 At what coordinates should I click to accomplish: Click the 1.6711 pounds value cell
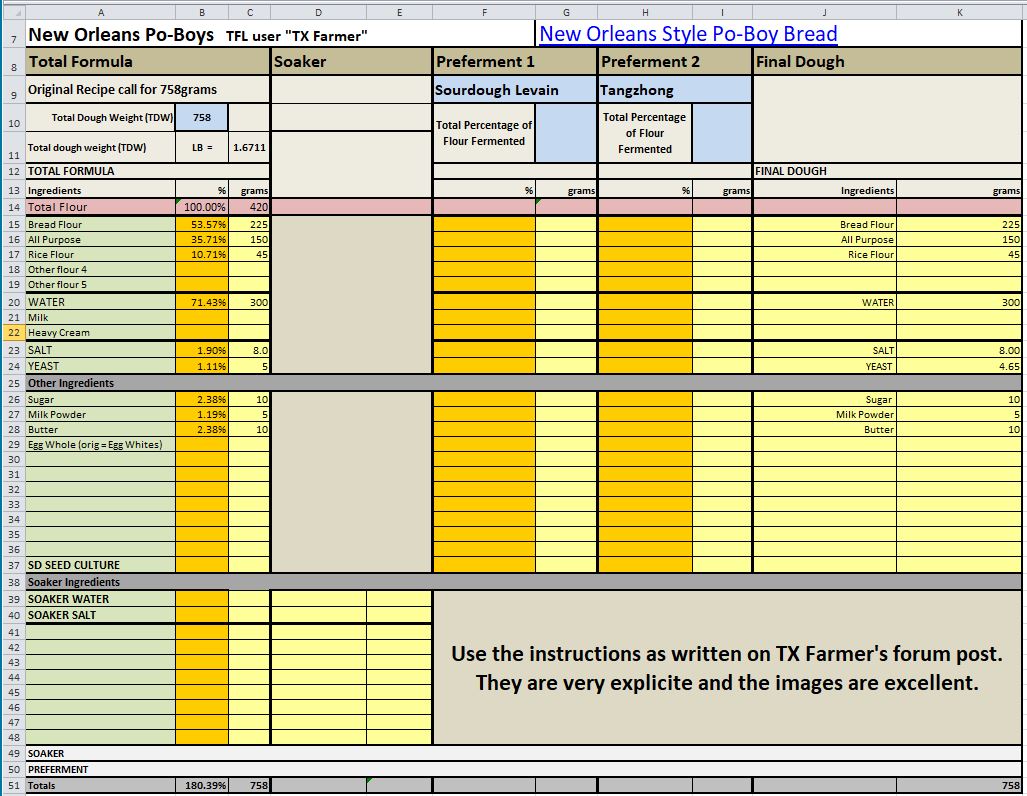249,148
